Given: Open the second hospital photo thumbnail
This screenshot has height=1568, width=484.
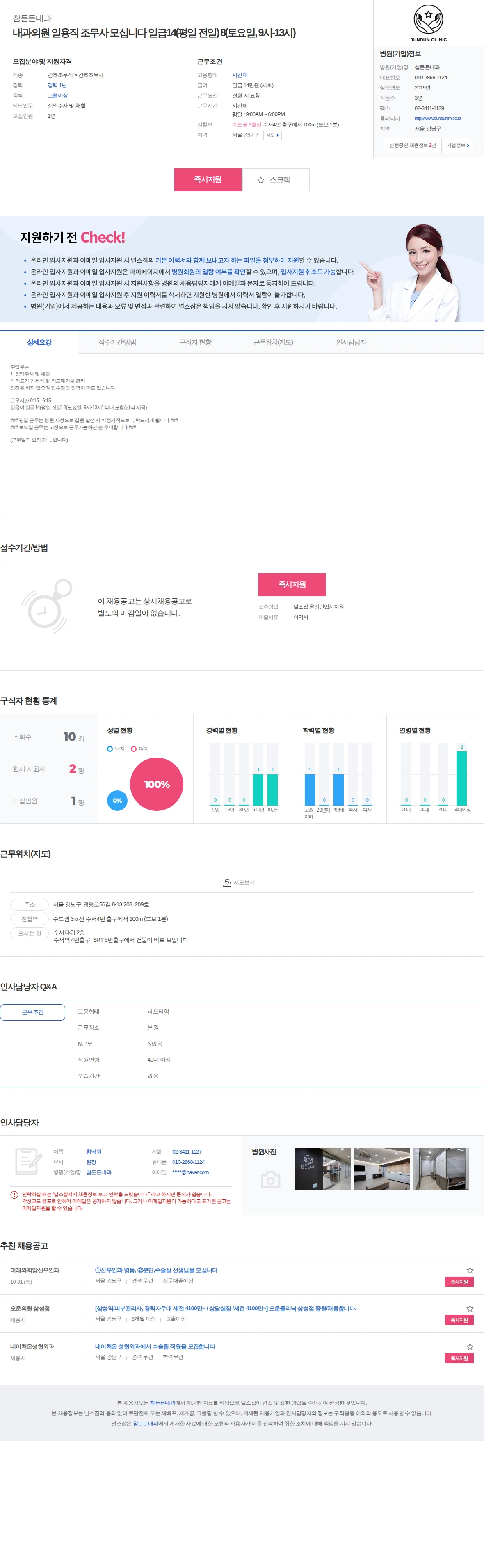Looking at the screenshot, I should (382, 1169).
